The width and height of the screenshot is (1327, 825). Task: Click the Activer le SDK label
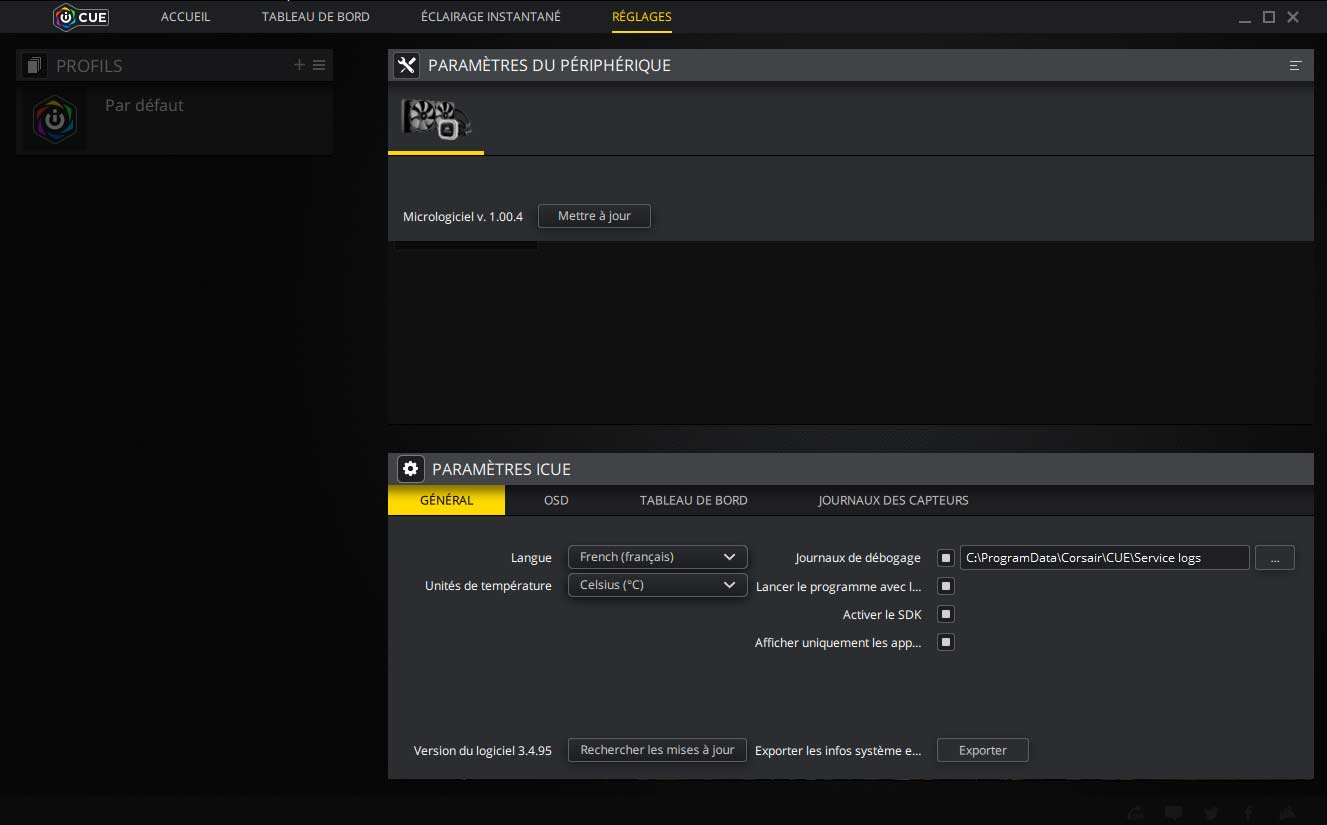click(x=882, y=615)
